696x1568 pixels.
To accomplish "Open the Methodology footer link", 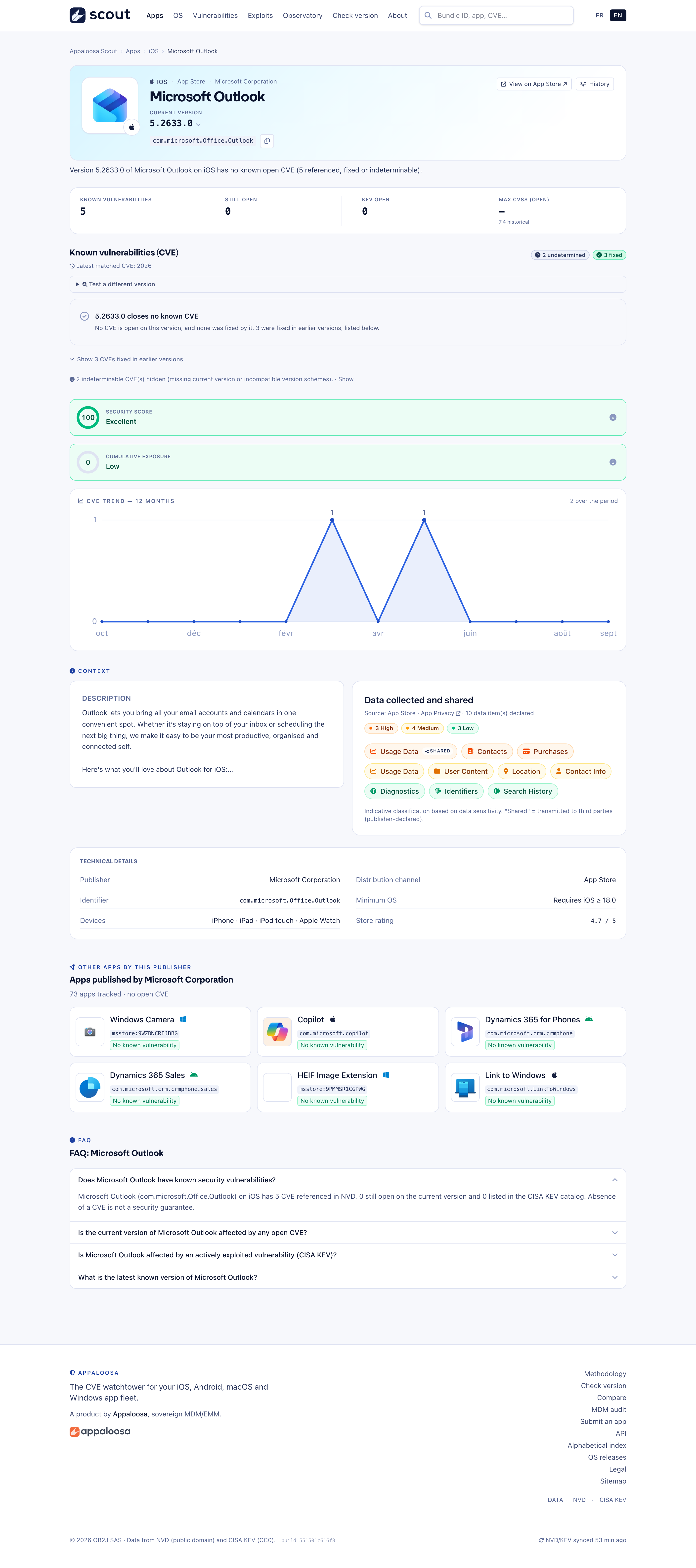I will pos(605,1374).
